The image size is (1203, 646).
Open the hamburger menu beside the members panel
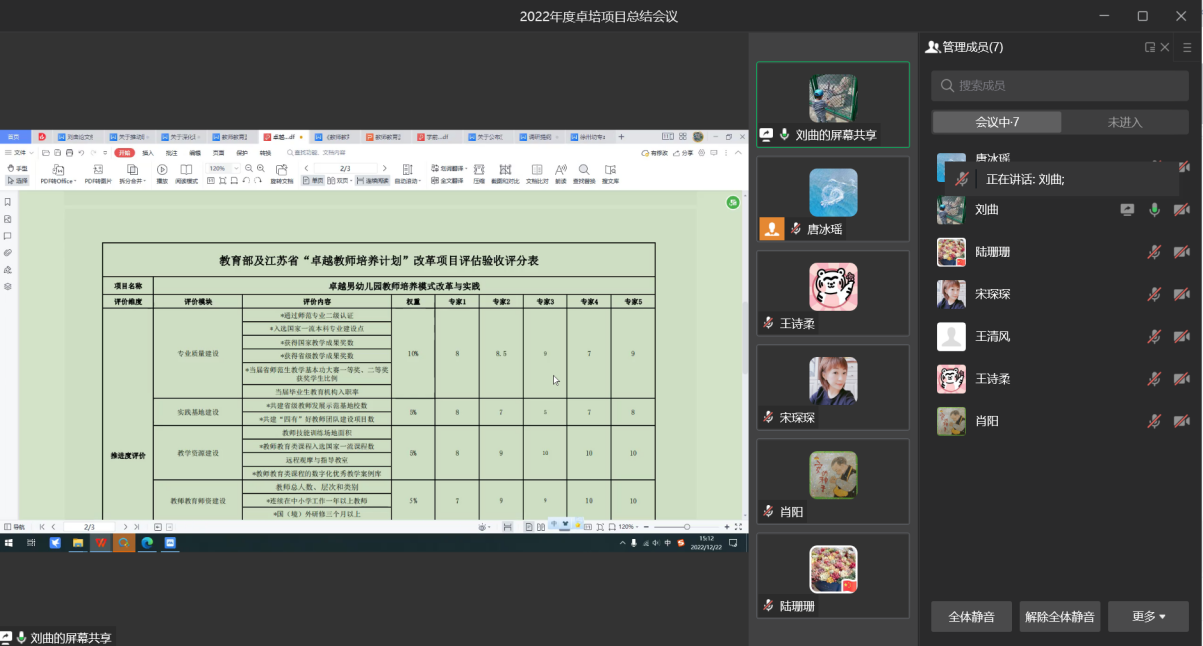pos(1186,47)
